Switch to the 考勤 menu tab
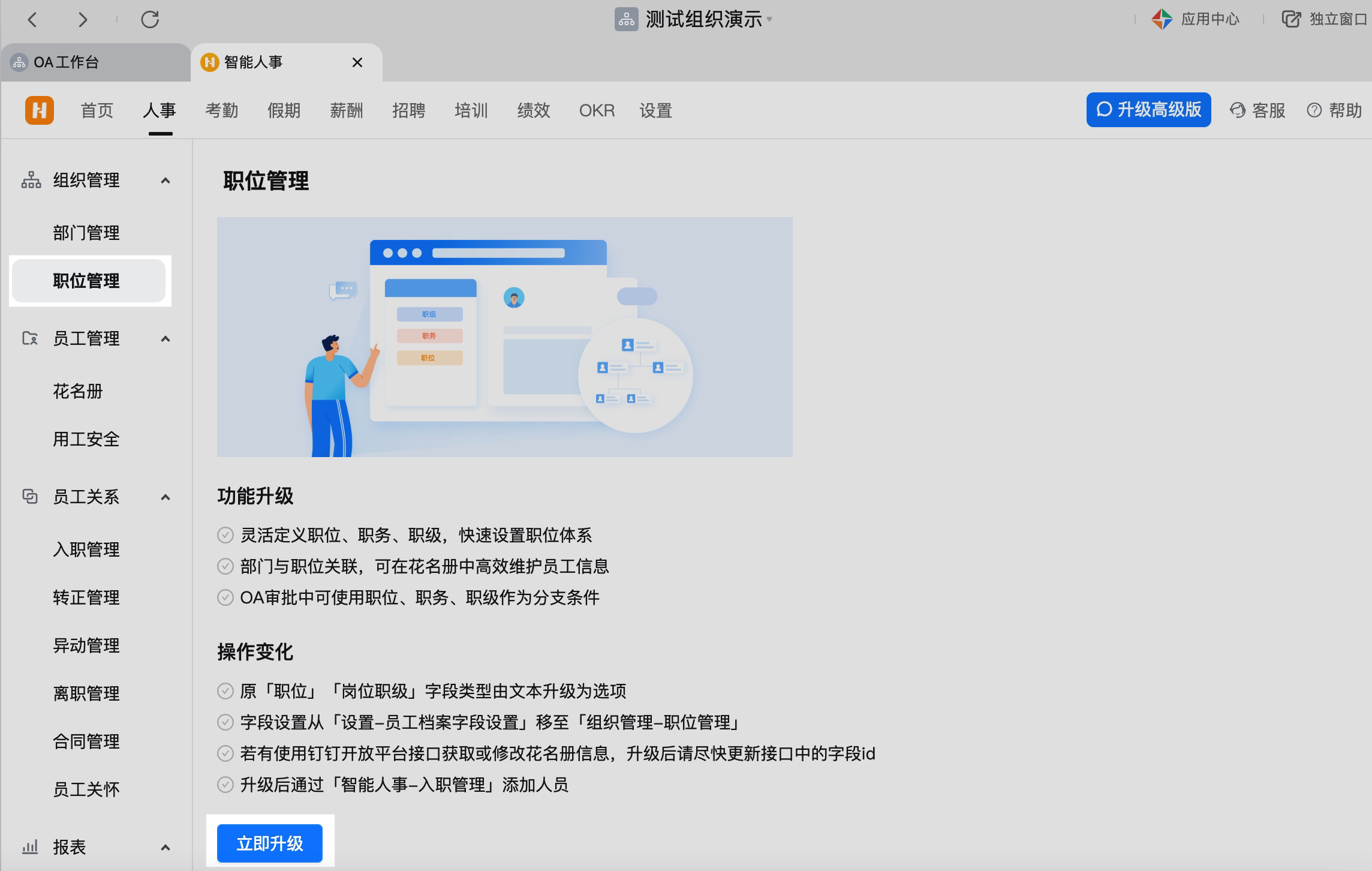This screenshot has width=1372, height=871. click(221, 110)
